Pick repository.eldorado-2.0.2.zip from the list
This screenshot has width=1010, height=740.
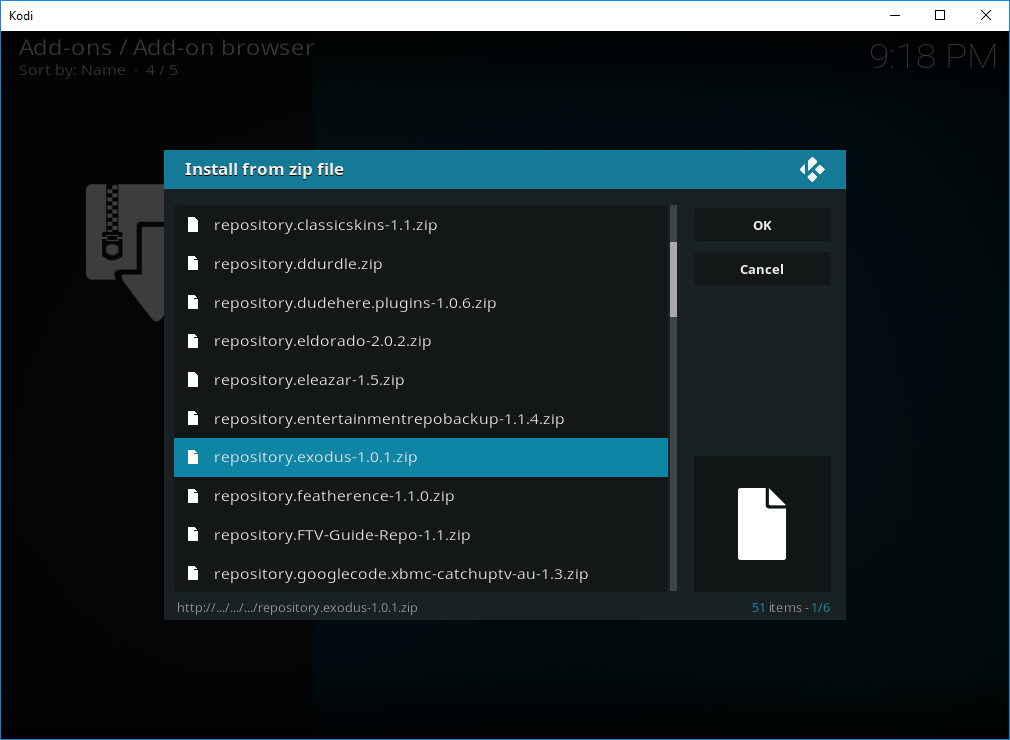click(x=421, y=341)
